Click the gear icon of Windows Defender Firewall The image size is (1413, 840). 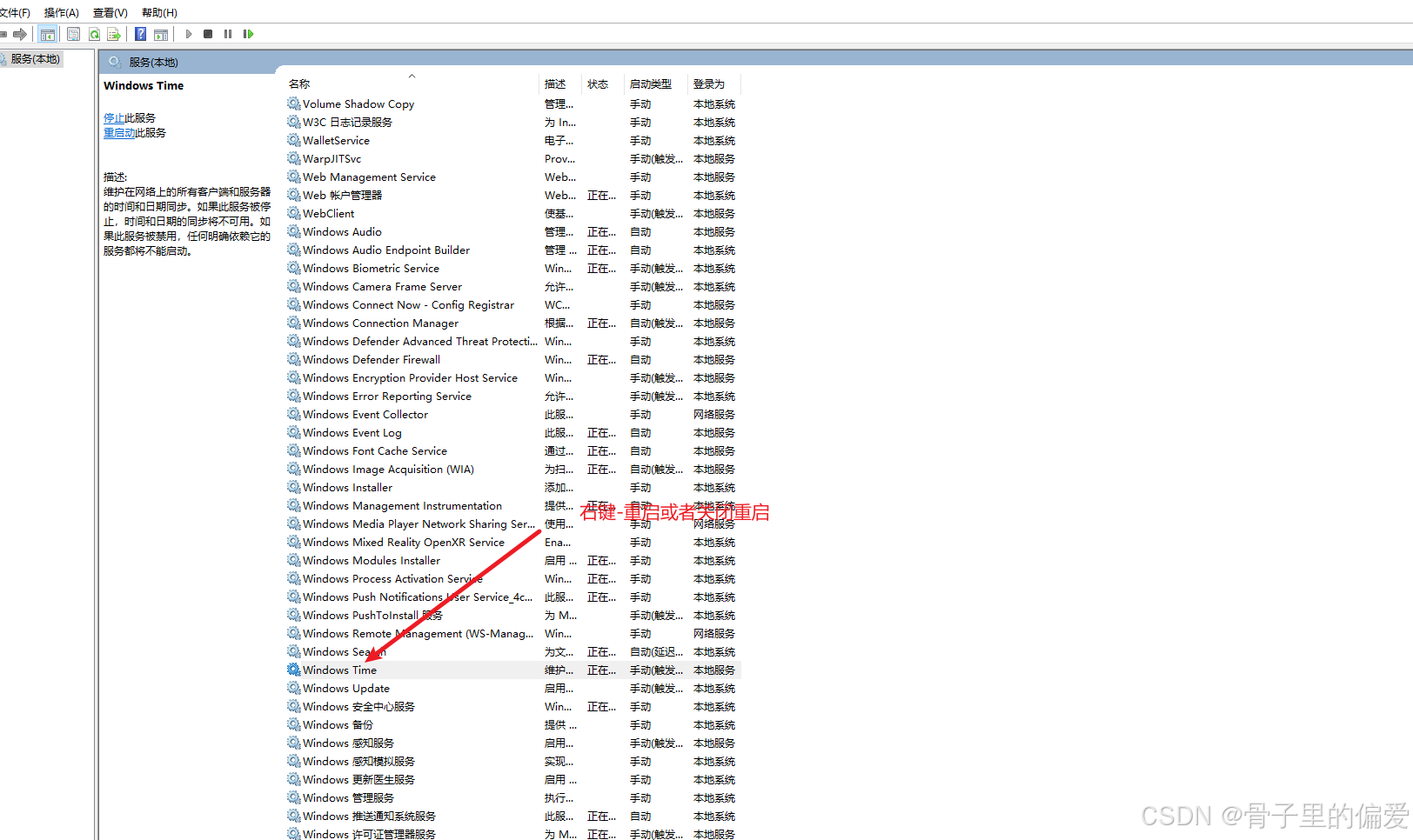tap(294, 359)
